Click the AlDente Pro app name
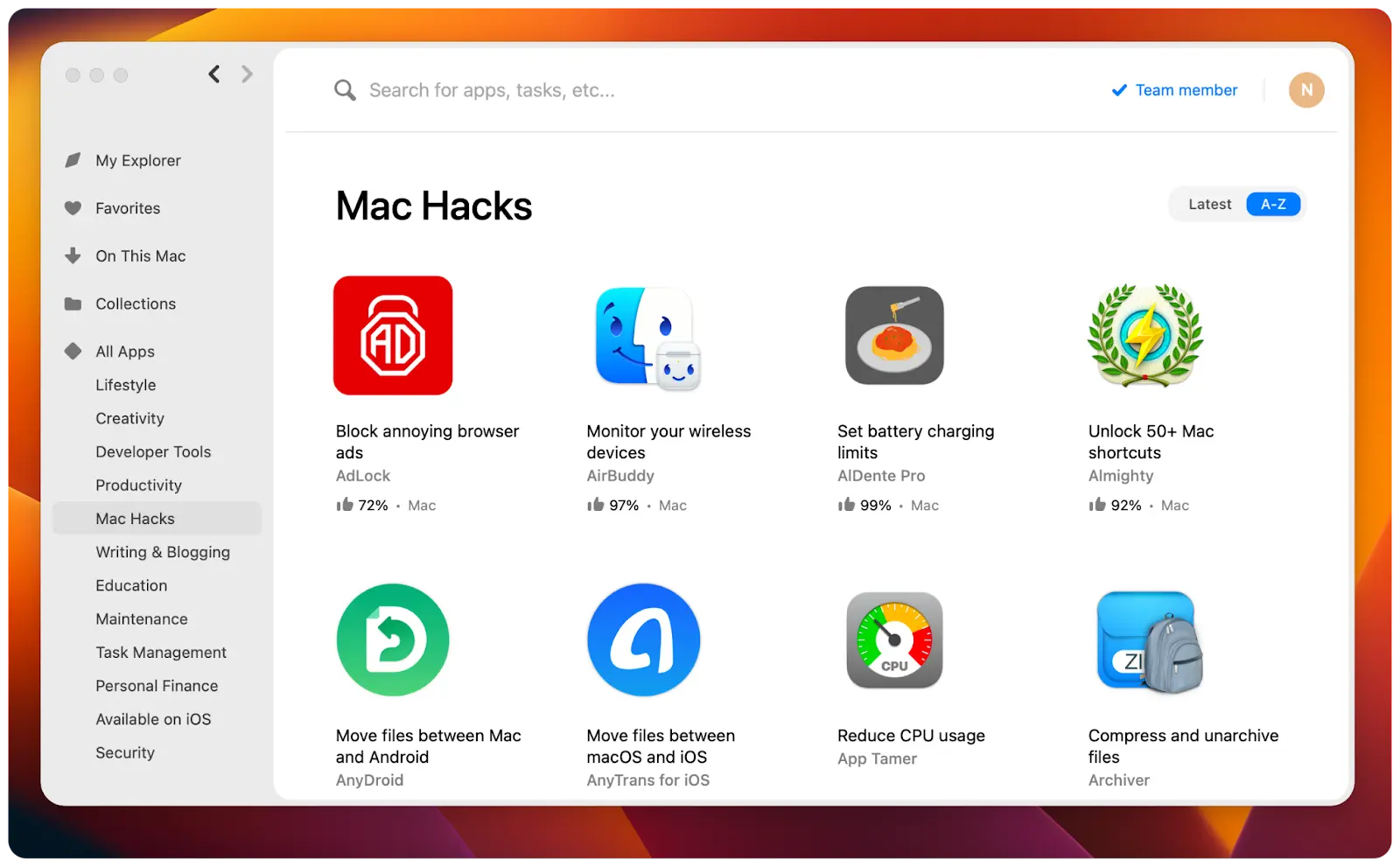Screen dimensions: 1400x867 tap(881, 476)
